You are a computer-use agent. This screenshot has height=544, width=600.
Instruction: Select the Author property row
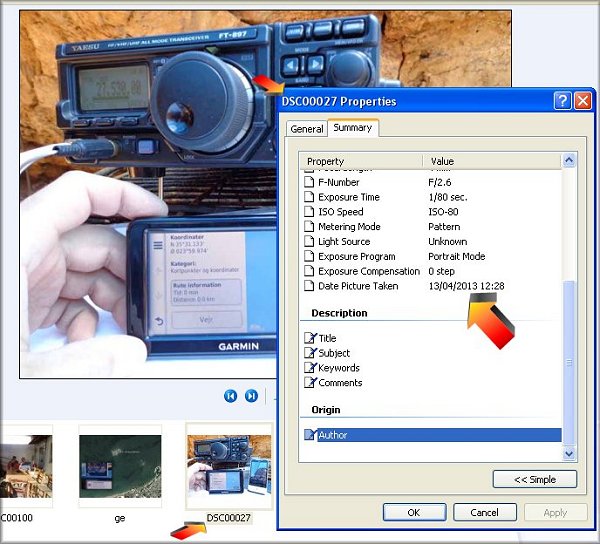(432, 435)
